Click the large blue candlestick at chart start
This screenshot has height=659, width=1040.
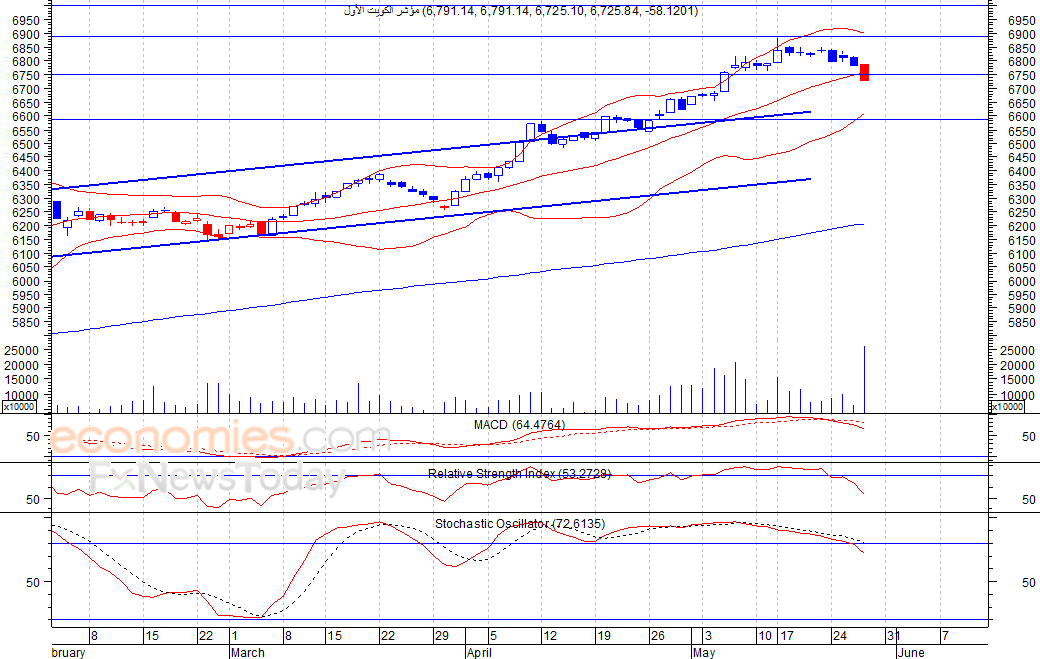coord(56,210)
